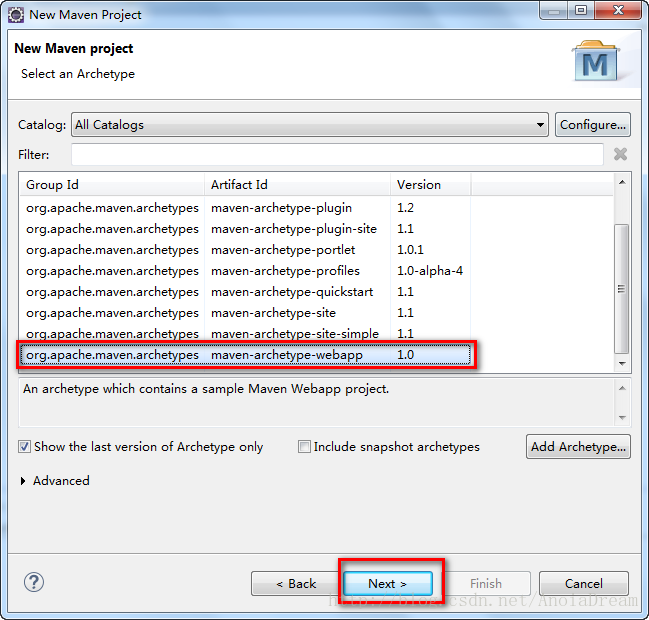
Task: Select the maven-archetype-profiles row
Action: point(245,271)
